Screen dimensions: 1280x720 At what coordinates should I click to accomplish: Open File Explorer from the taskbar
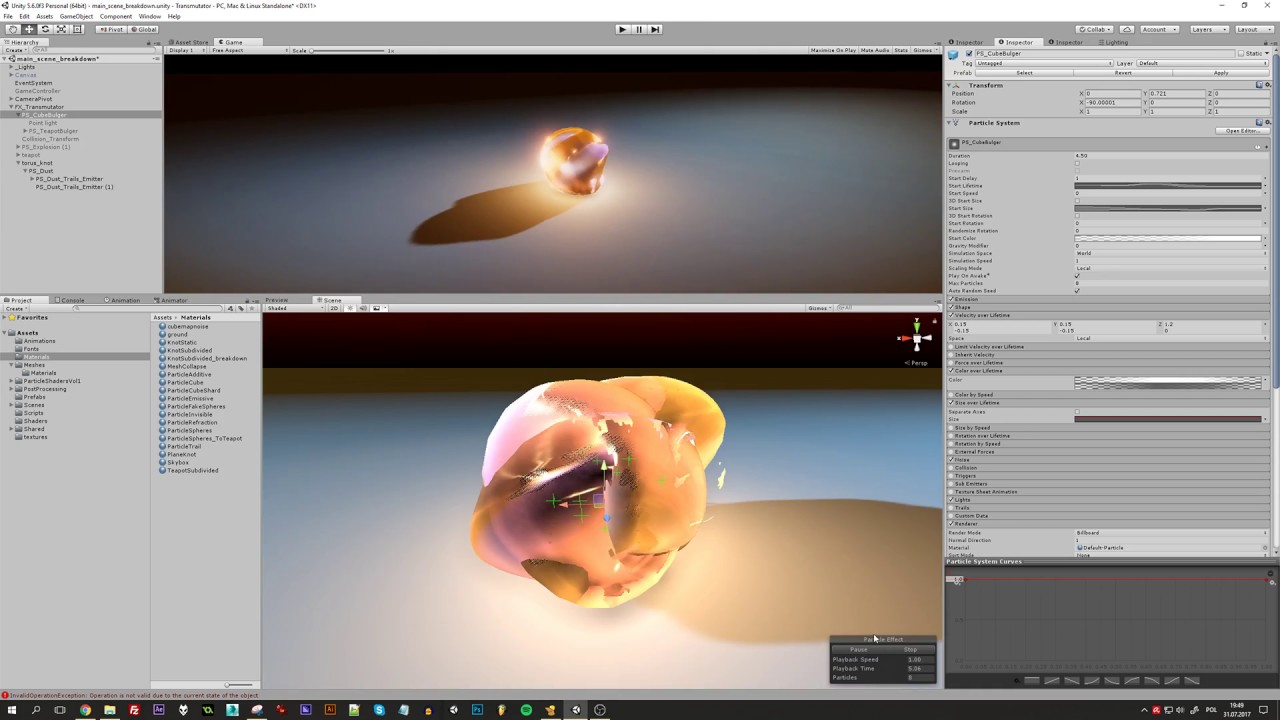tap(109, 710)
